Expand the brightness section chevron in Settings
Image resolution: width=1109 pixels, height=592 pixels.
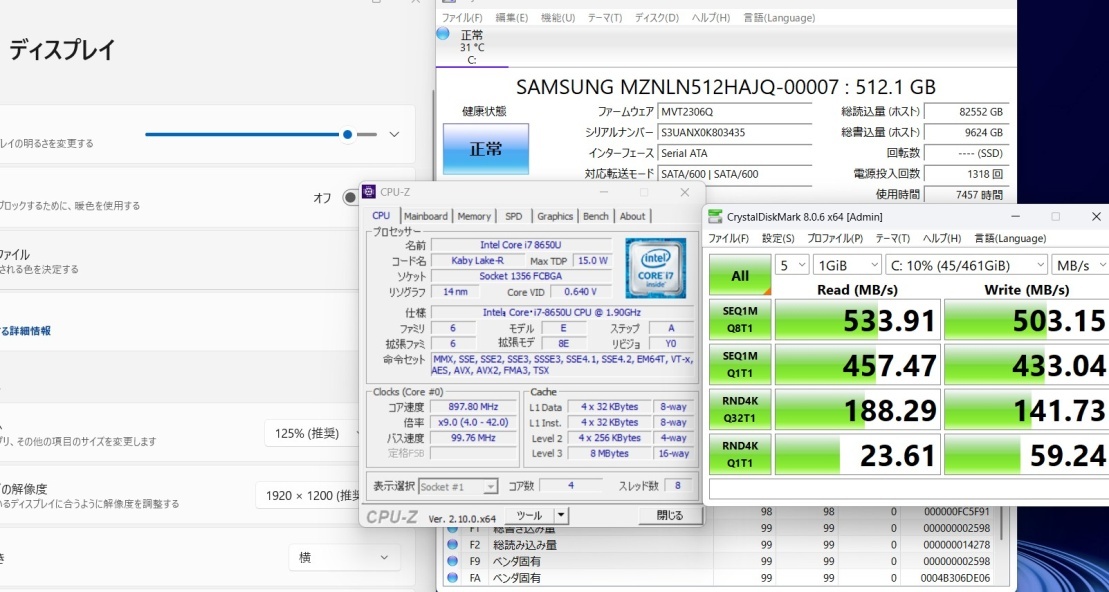tap(395, 134)
